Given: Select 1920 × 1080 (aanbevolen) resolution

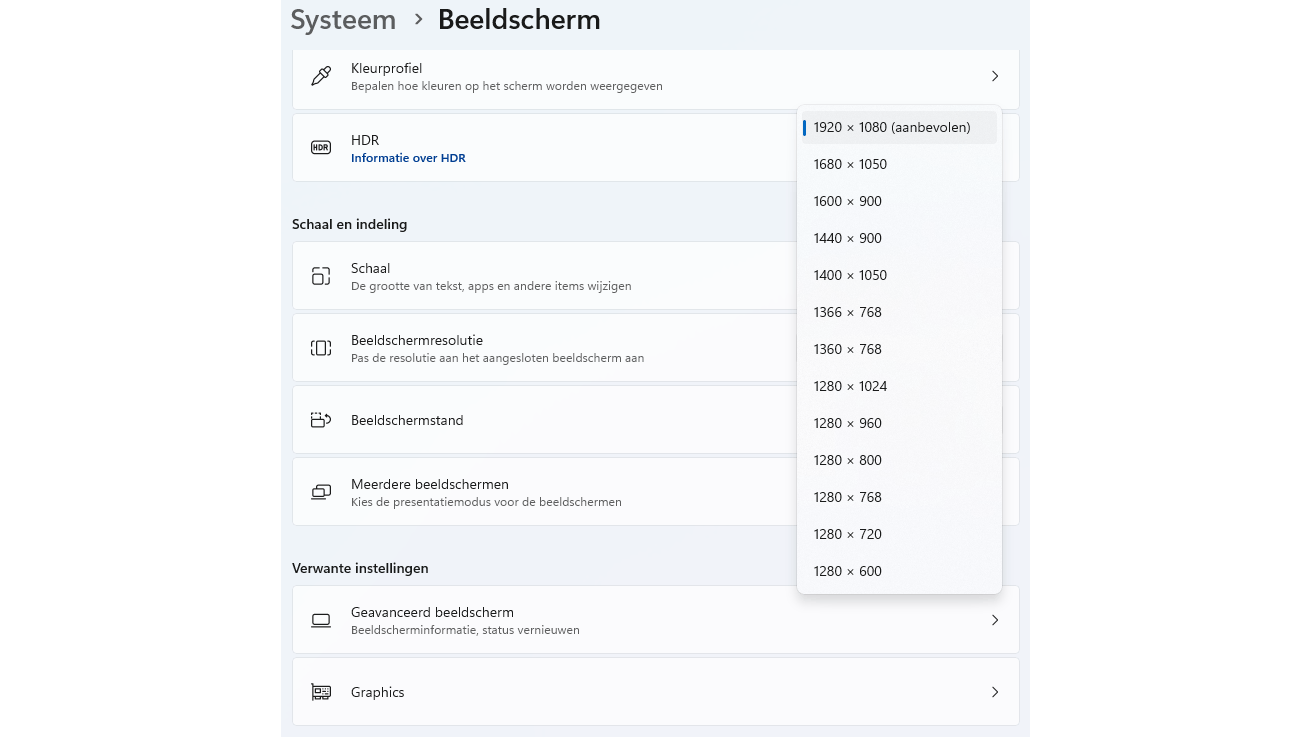Looking at the screenshot, I should coord(892,127).
